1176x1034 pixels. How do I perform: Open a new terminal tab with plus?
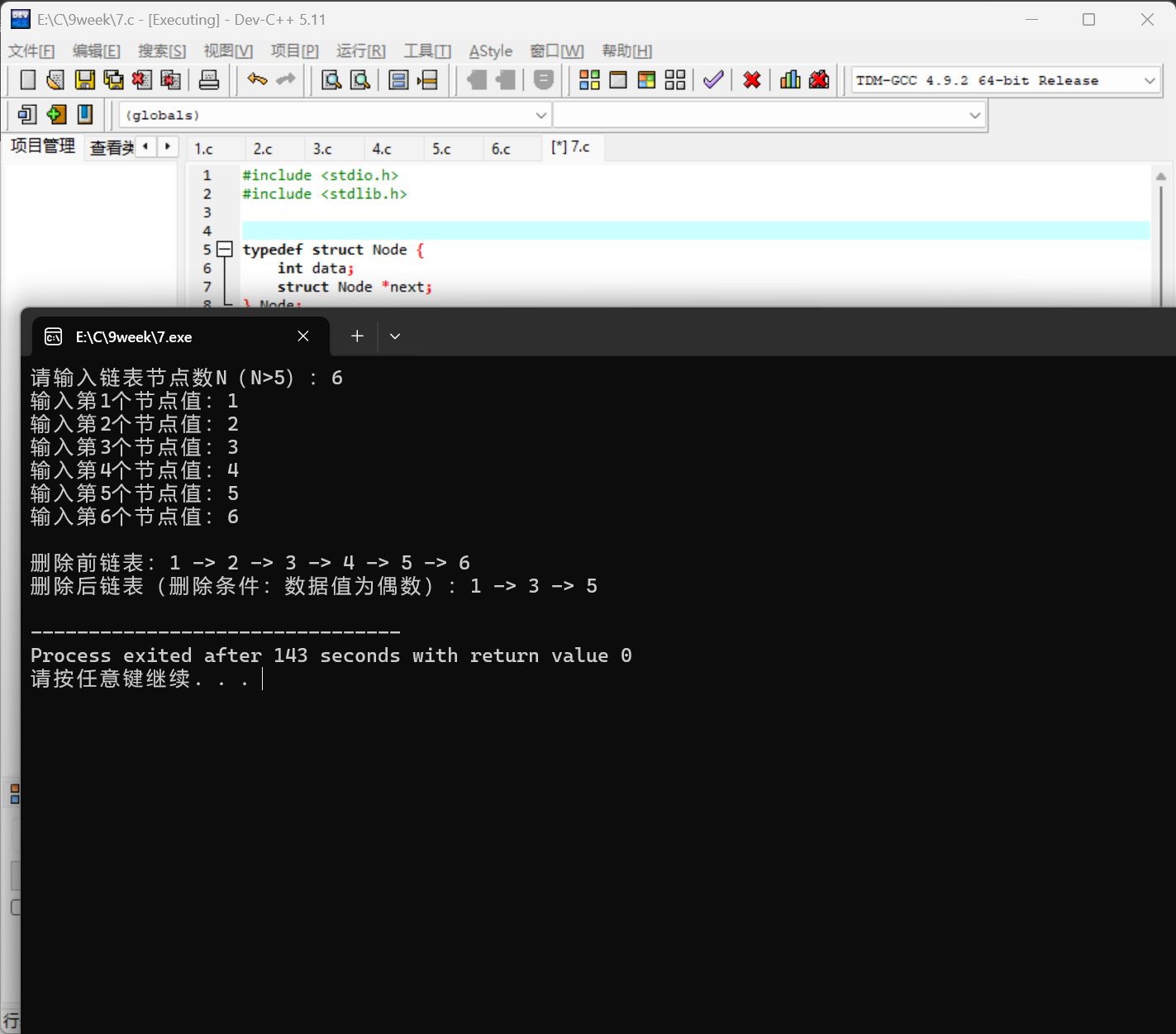point(357,336)
